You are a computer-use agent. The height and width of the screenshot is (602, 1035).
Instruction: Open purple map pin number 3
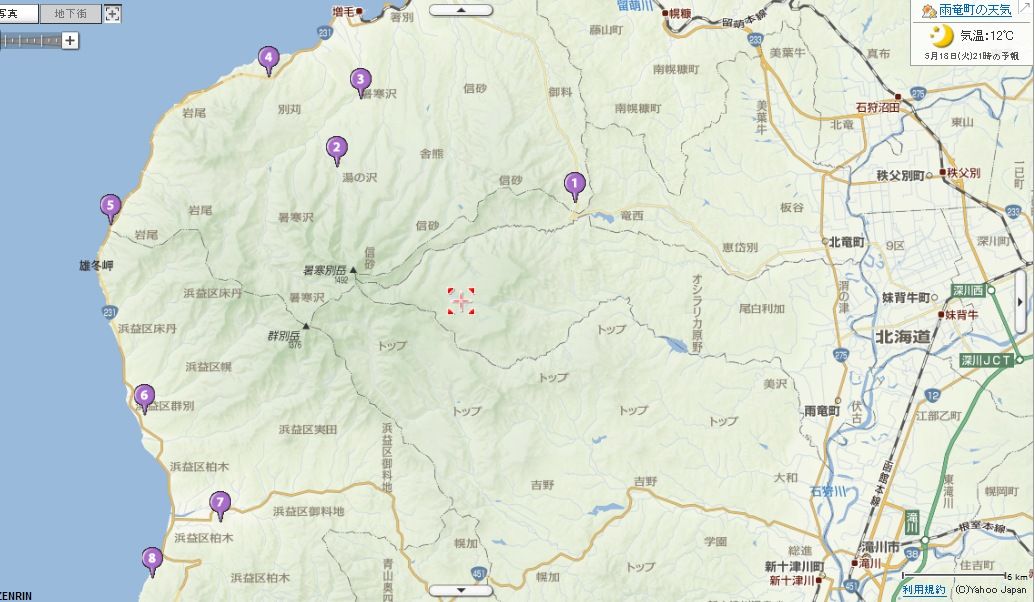[x=360, y=82]
